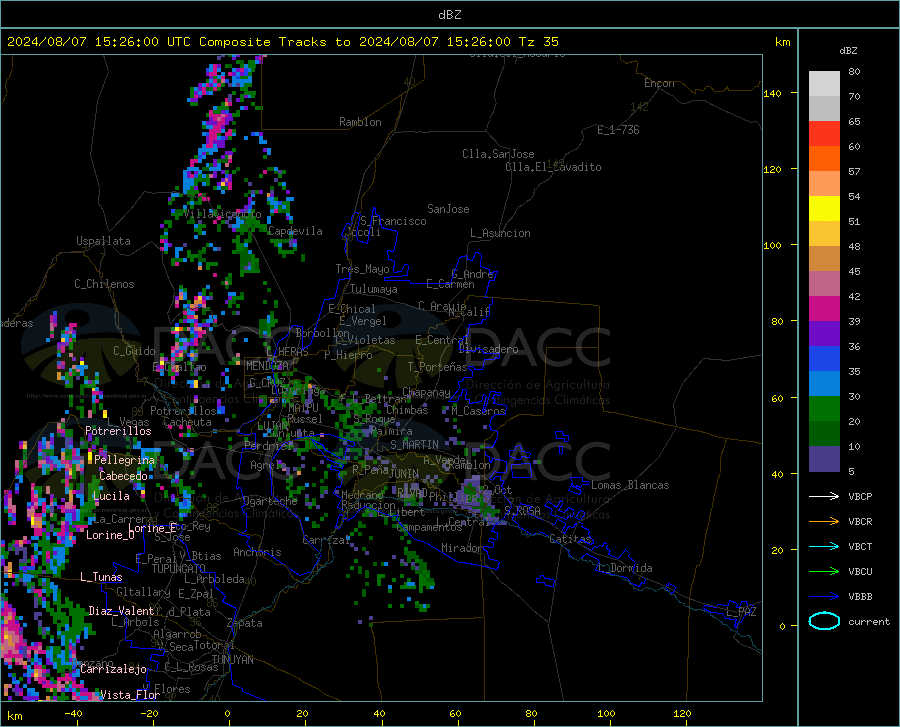Click the 120 km horizontal axis tick
The image size is (900, 727).
tap(682, 714)
